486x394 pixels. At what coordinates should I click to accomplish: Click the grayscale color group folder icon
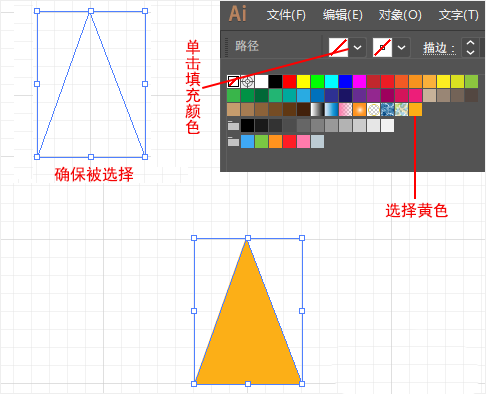tap(233, 126)
